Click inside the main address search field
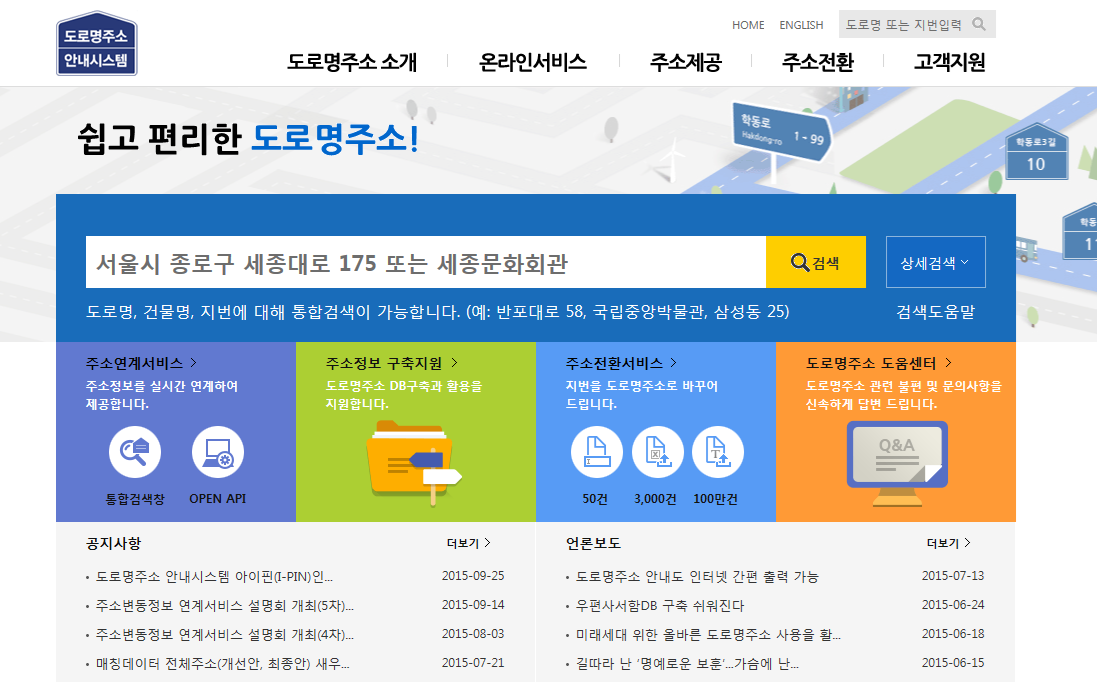The width and height of the screenshot is (1097, 695). [x=400, y=261]
